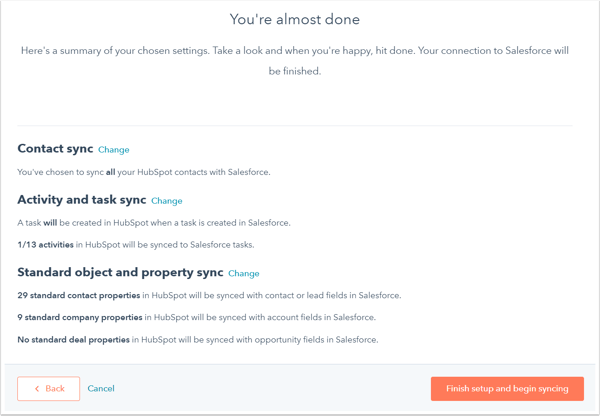This screenshot has height=416, width=600.
Task: Click the bold word "all" in Contact sync
Action: [x=111, y=172]
